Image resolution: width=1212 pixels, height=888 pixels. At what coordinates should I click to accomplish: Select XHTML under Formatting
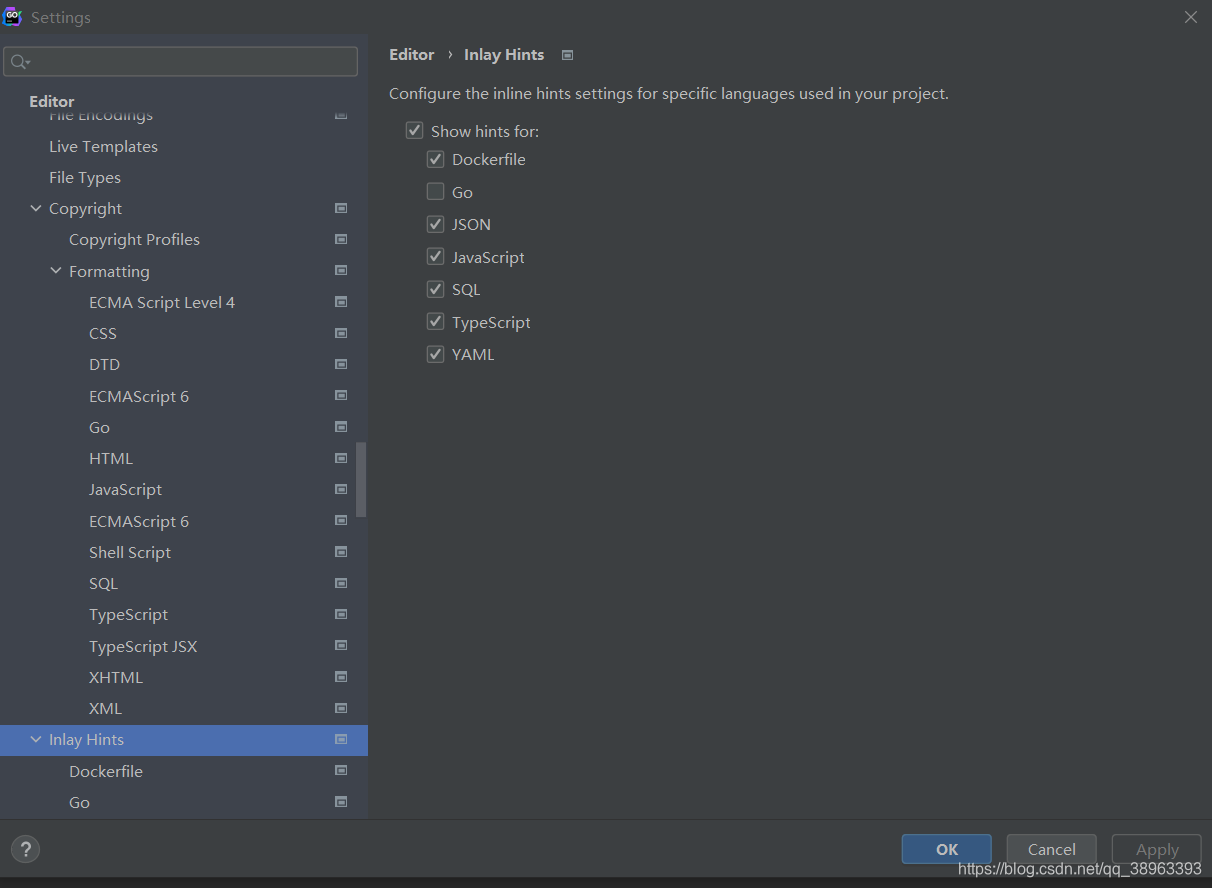(116, 677)
